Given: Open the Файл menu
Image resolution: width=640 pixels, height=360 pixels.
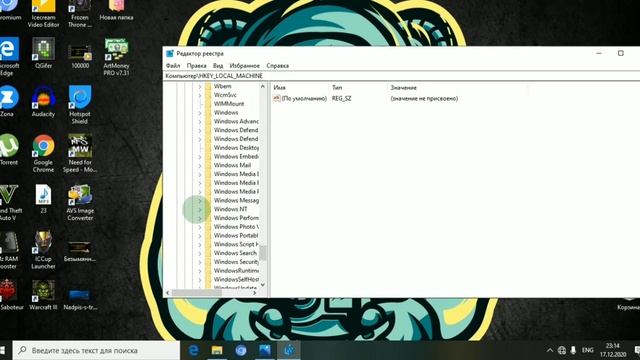Looking at the screenshot, I should click(173, 65).
